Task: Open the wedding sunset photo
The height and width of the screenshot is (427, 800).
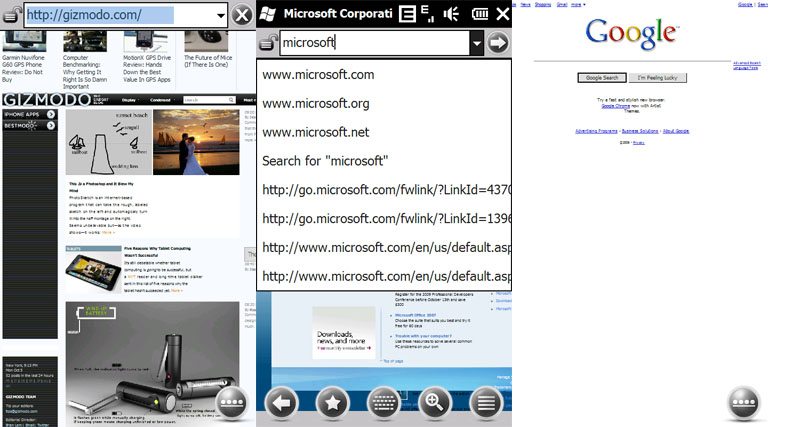Action: [196, 142]
